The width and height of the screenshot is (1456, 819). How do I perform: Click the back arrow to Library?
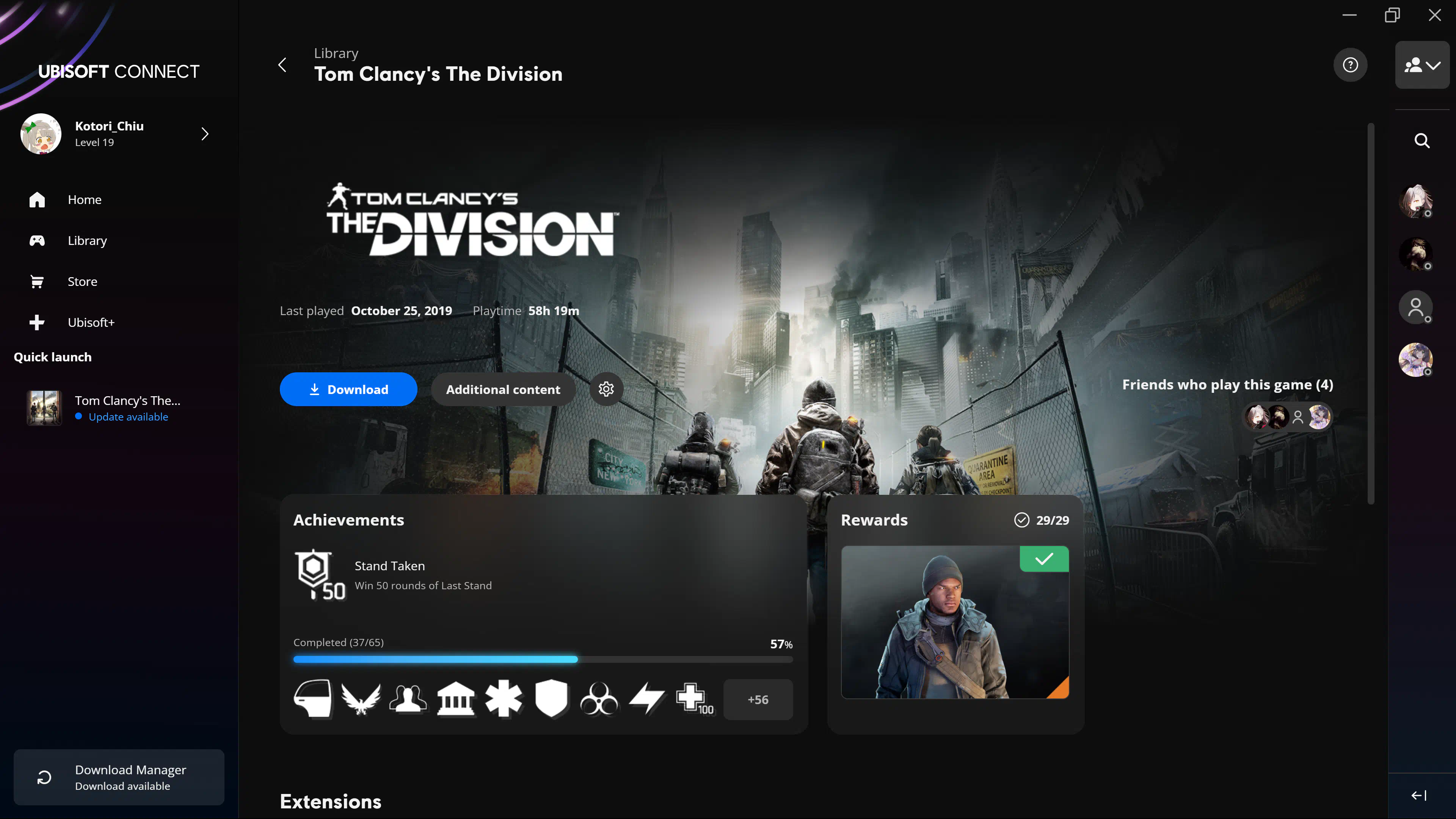click(282, 65)
